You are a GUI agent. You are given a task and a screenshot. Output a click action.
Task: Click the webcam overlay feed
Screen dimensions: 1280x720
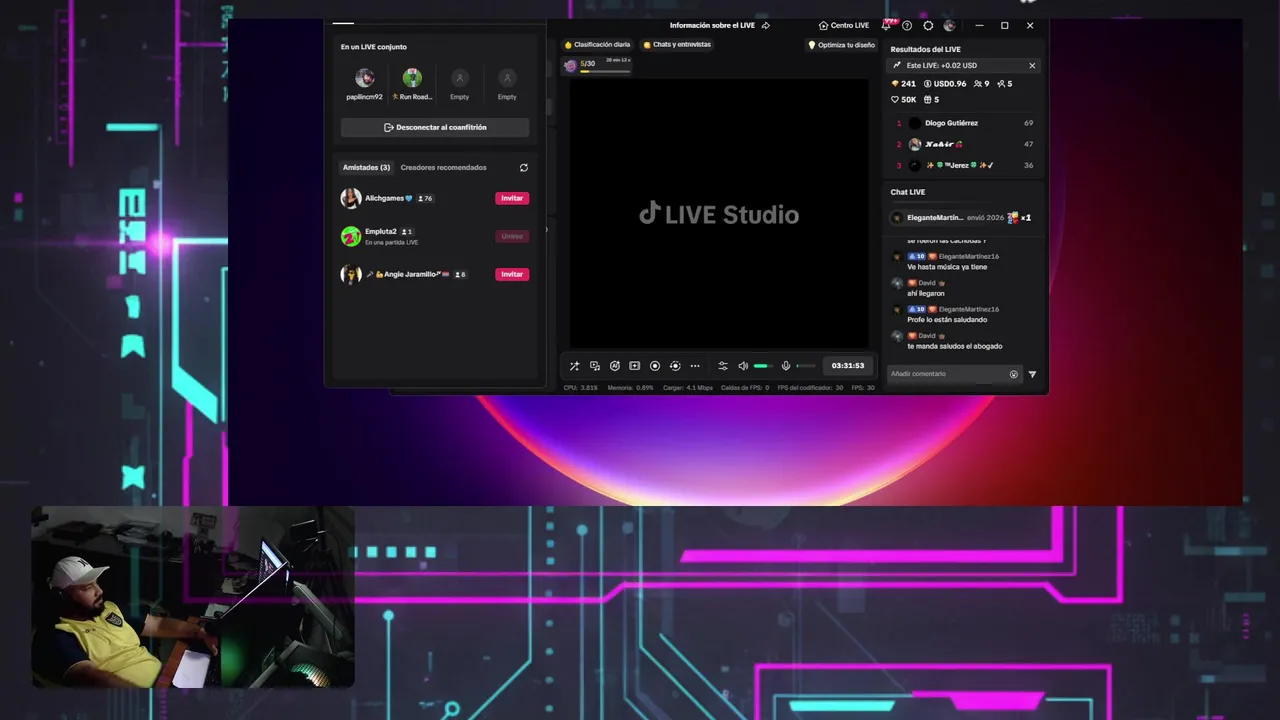coord(193,597)
